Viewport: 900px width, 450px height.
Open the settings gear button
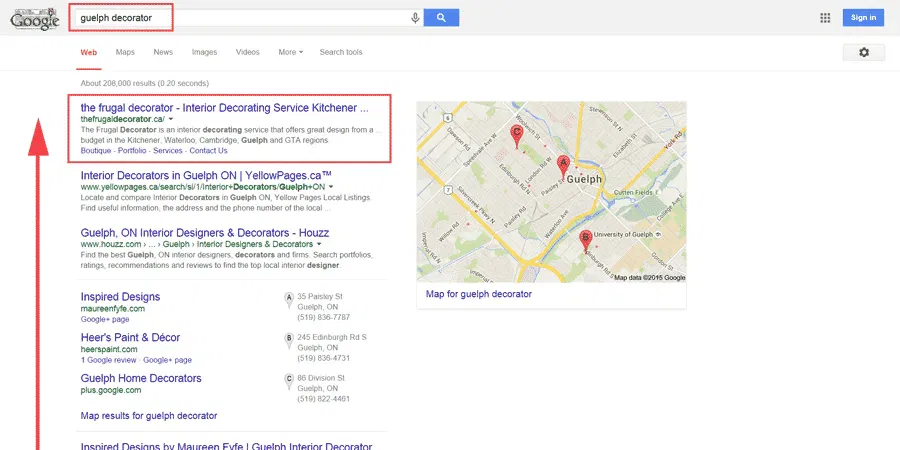pos(863,52)
